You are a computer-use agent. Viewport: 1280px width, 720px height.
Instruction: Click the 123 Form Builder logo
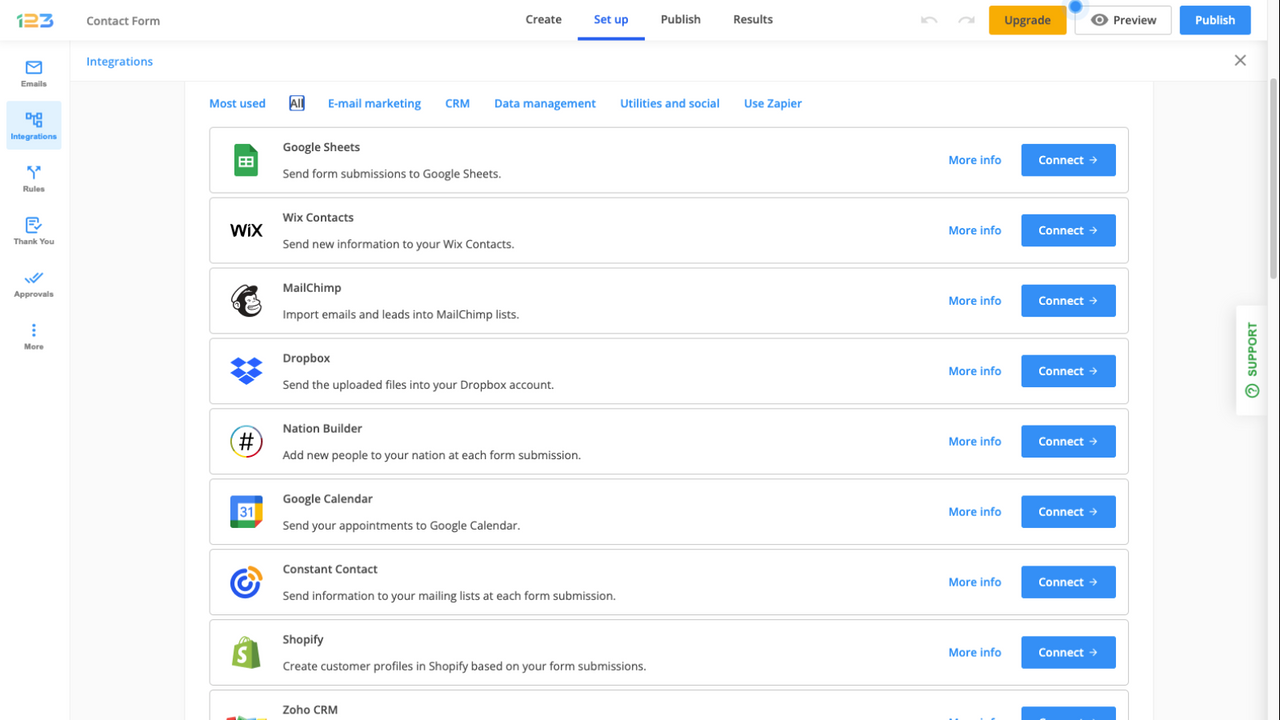click(x=35, y=20)
